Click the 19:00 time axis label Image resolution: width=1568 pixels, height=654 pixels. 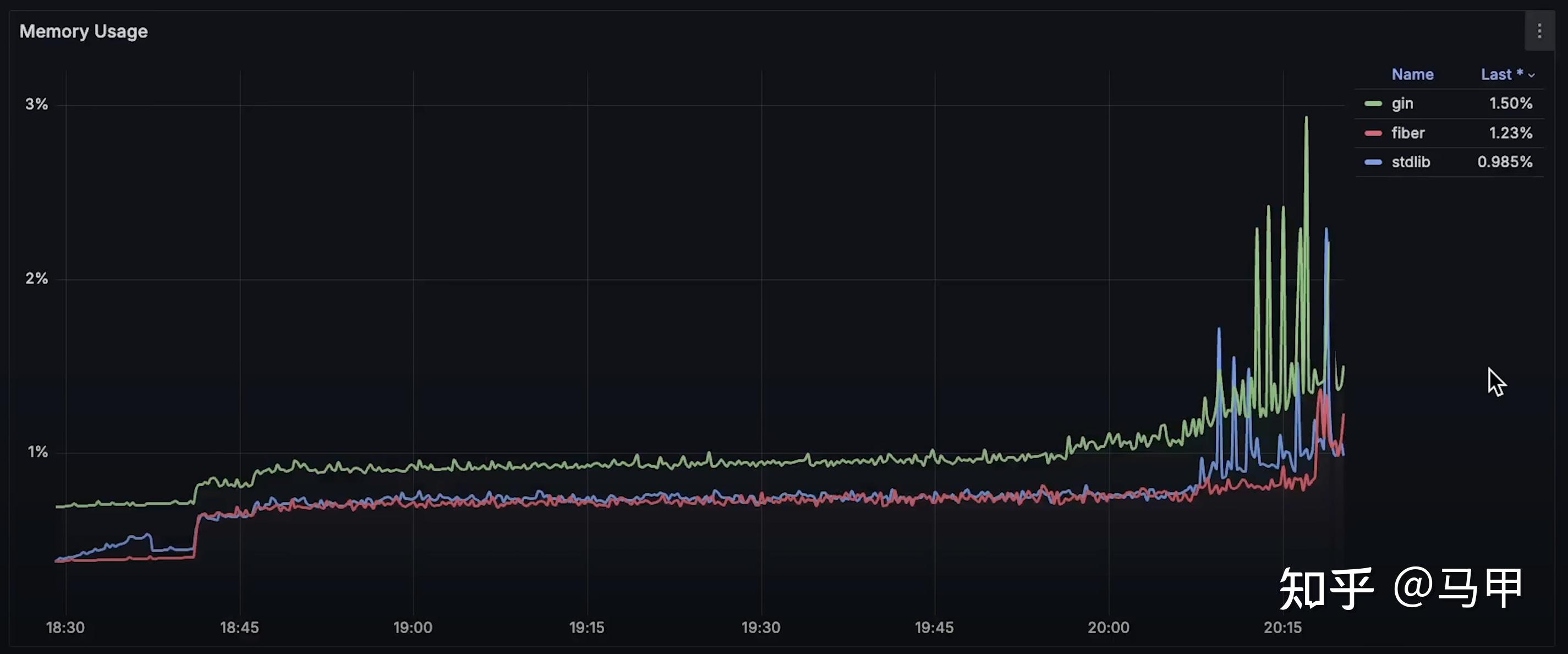(413, 627)
